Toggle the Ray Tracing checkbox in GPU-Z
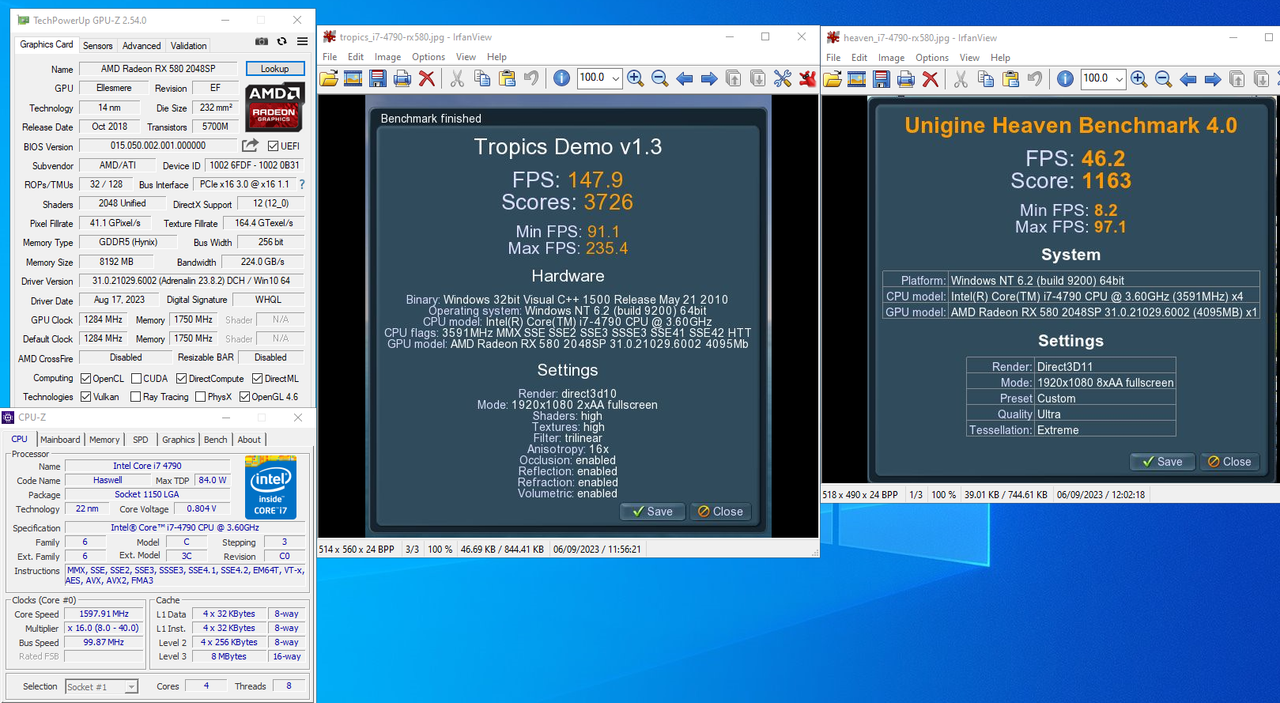Image resolution: width=1280 pixels, height=703 pixels. point(135,397)
